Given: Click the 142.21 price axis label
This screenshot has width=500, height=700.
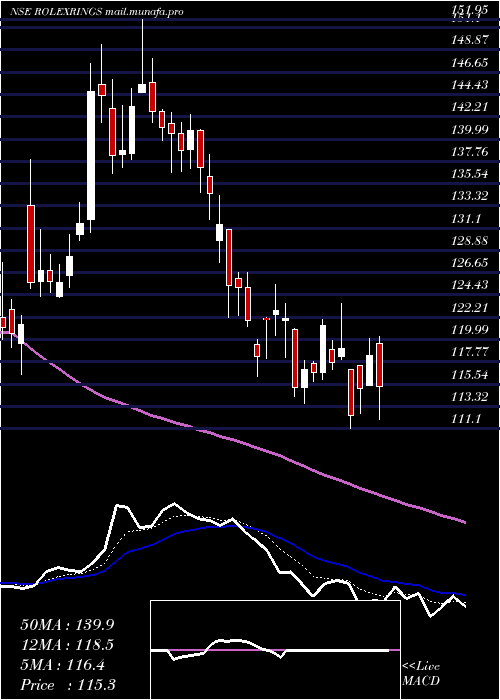Looking at the screenshot, I should point(468,107).
